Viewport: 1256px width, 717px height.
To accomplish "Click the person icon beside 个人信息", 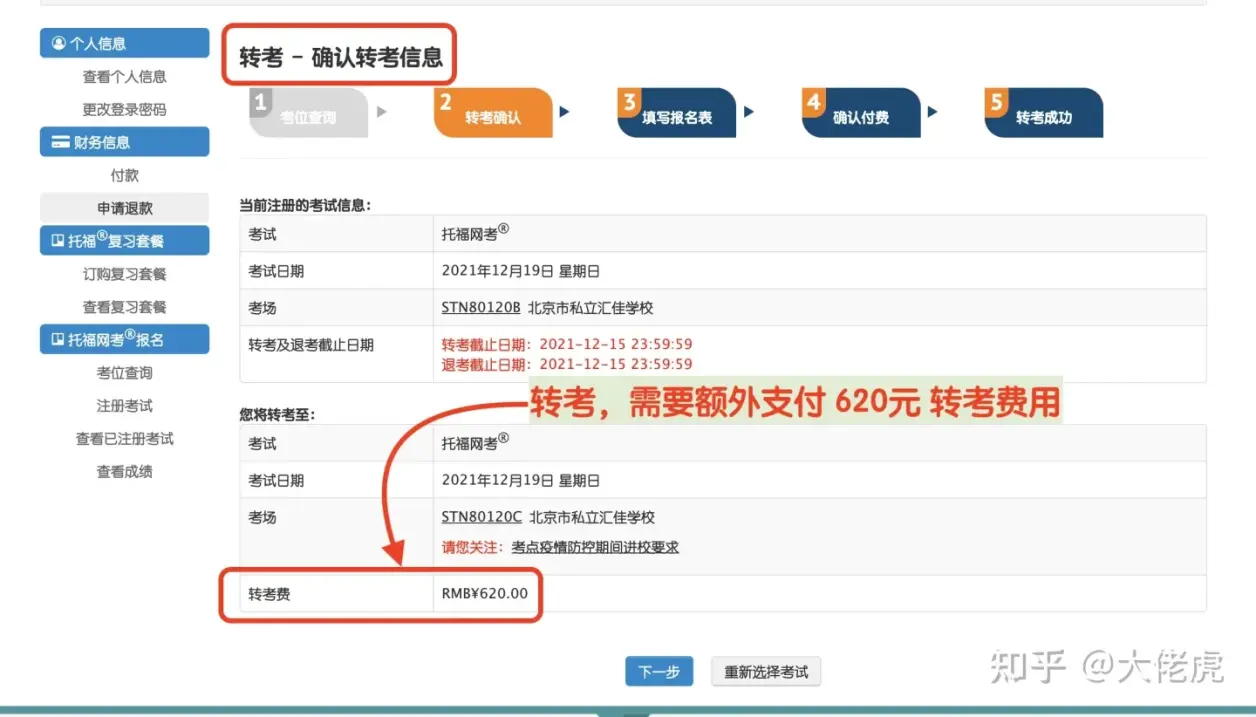I will pos(58,44).
